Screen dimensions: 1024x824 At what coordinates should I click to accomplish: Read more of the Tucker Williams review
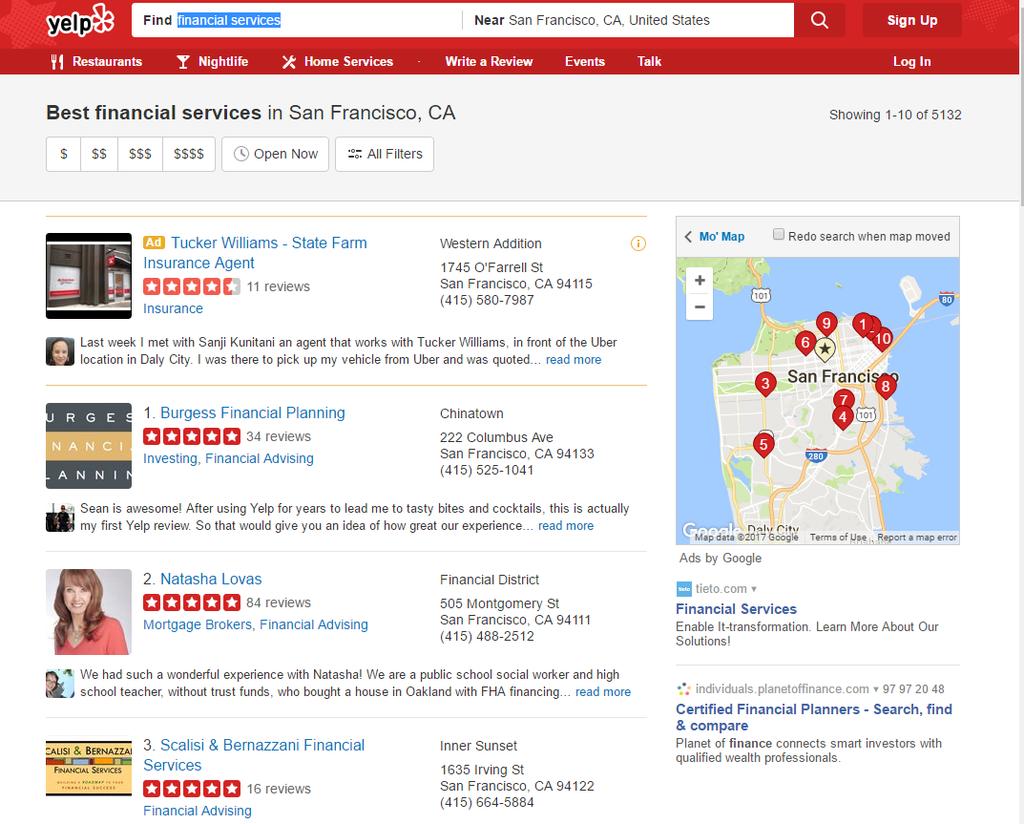[573, 360]
